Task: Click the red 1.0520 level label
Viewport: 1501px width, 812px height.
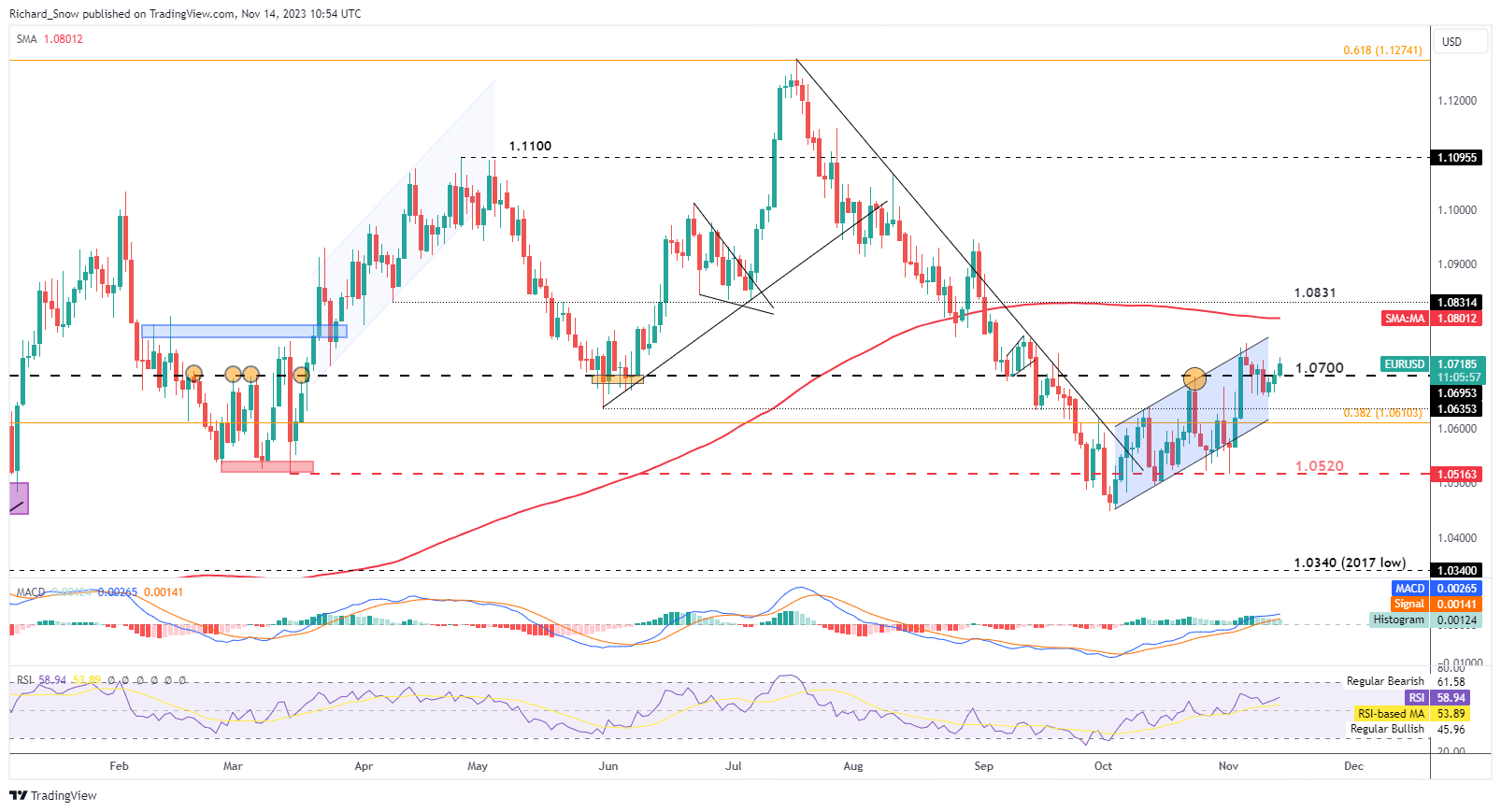Action: (x=1320, y=466)
